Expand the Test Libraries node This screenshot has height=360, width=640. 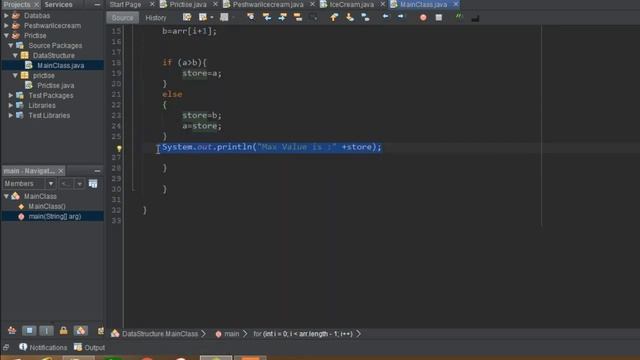[11, 116]
